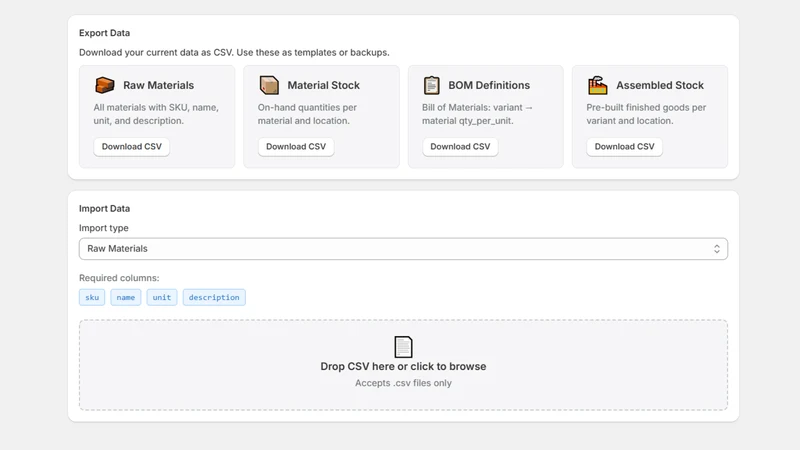Download the Raw Materials CSV
The height and width of the screenshot is (450, 800).
click(132, 146)
